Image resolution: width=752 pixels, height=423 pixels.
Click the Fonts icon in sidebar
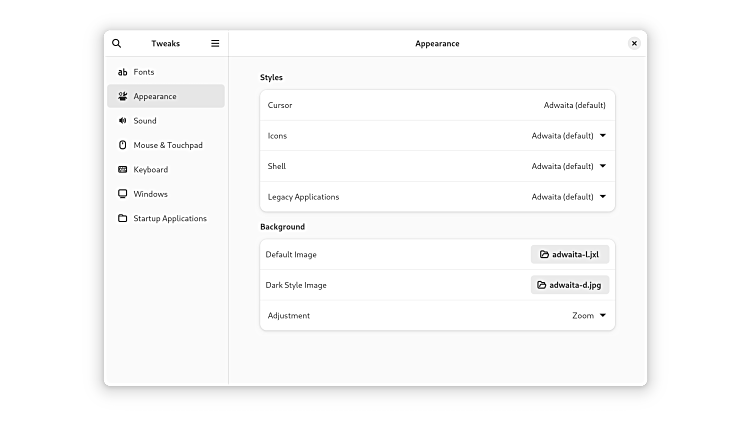[122, 72]
